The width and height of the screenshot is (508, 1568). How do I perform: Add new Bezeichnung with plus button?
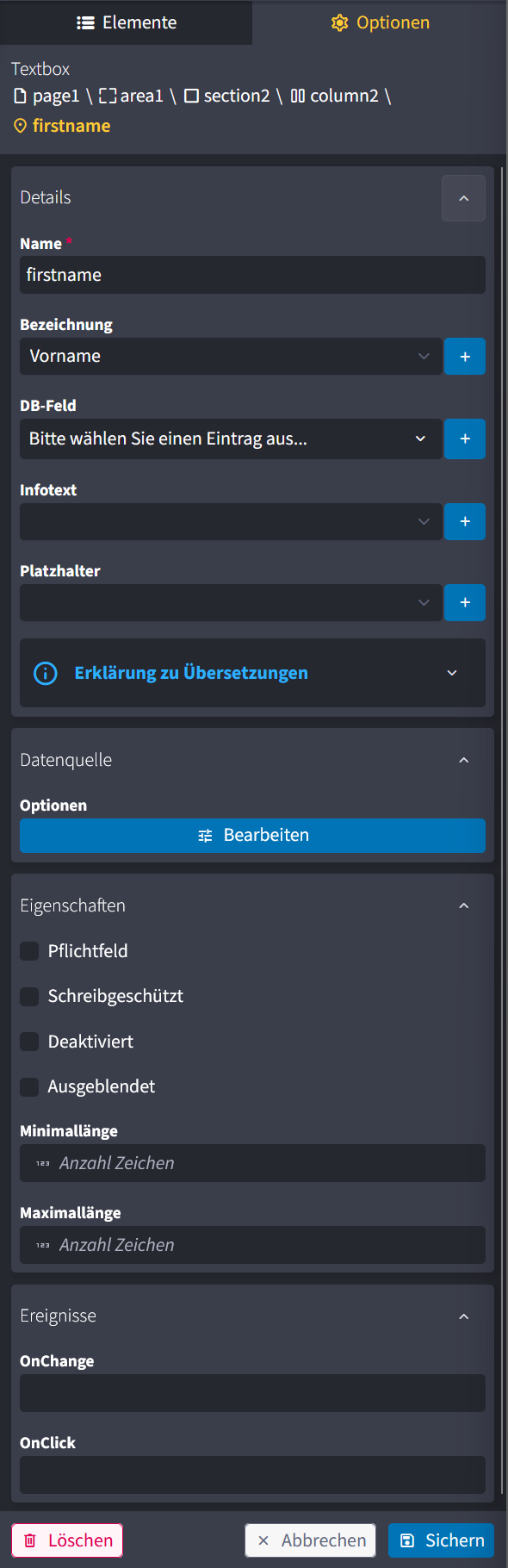click(465, 356)
